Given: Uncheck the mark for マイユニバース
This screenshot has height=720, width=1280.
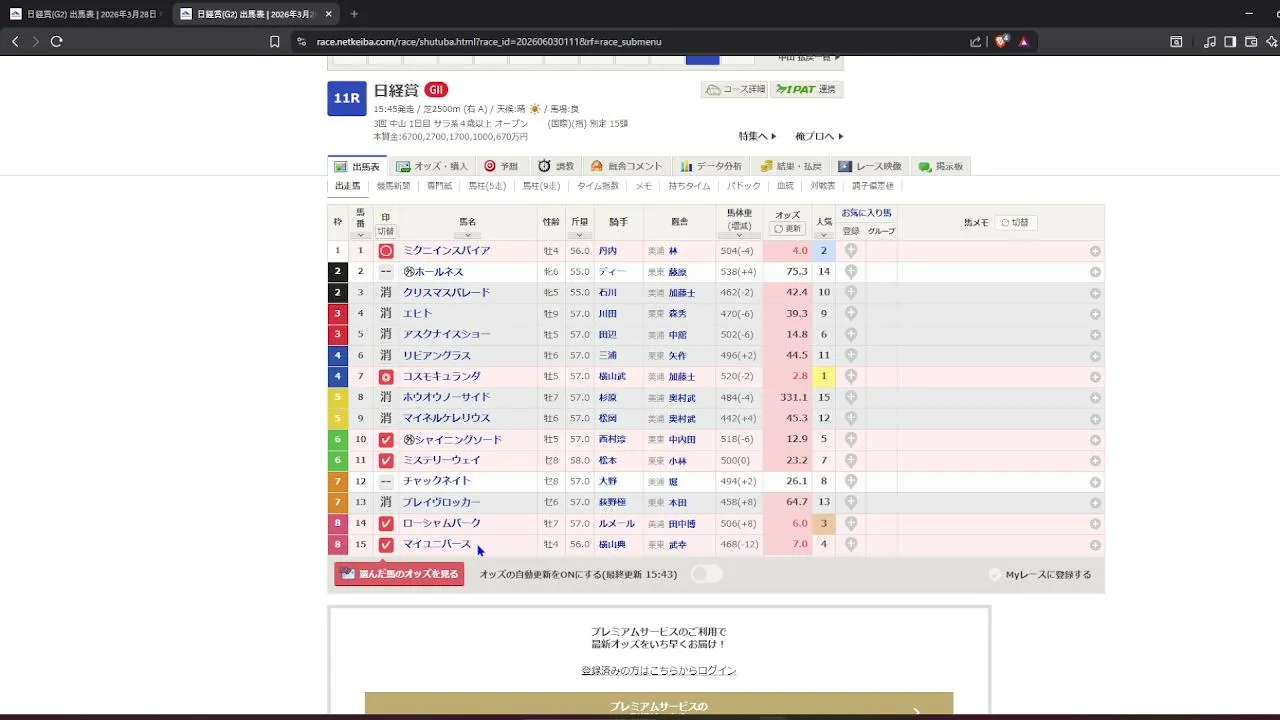Looking at the screenshot, I should 386,545.
